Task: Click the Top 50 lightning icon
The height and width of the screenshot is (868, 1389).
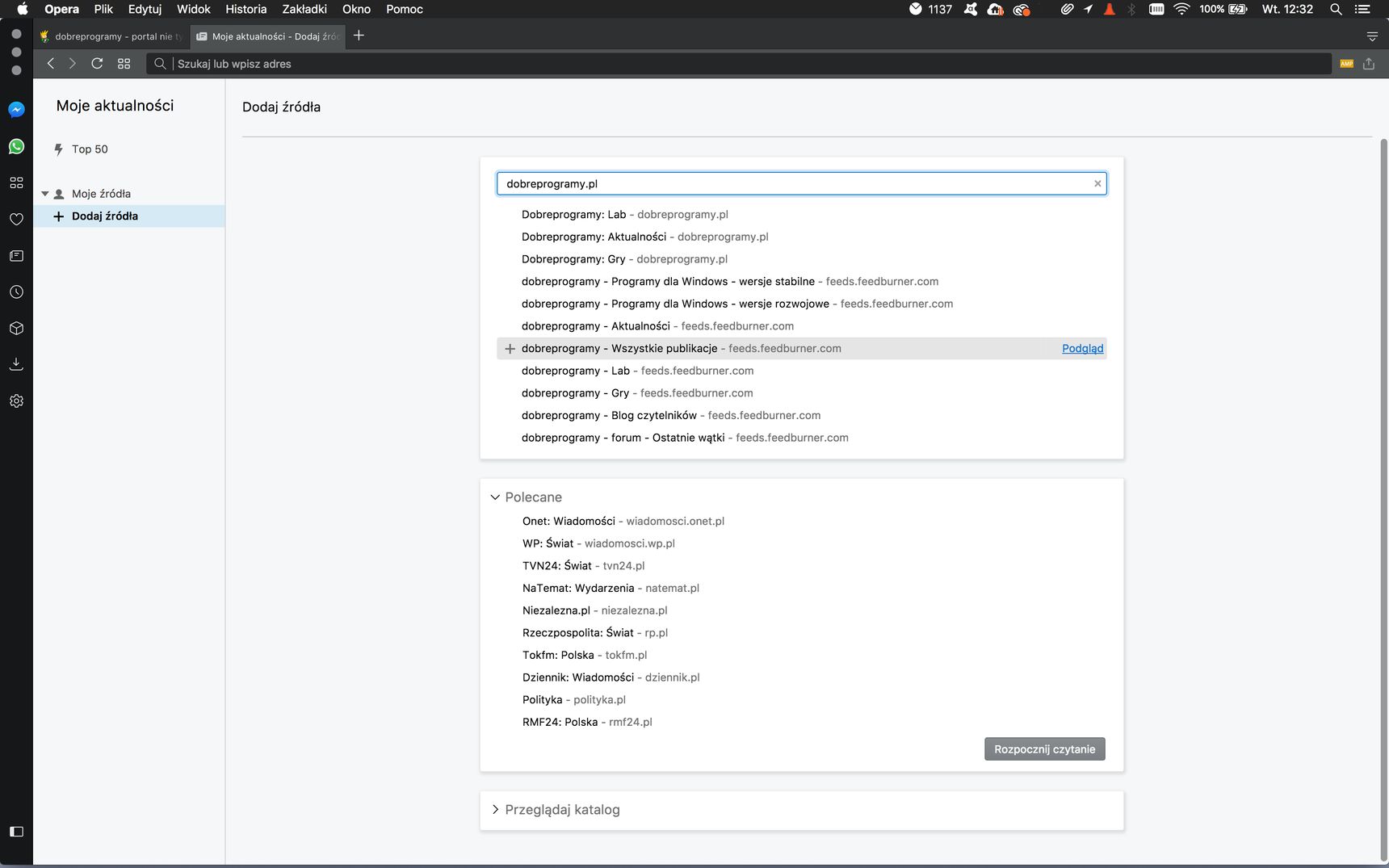Action: point(58,149)
